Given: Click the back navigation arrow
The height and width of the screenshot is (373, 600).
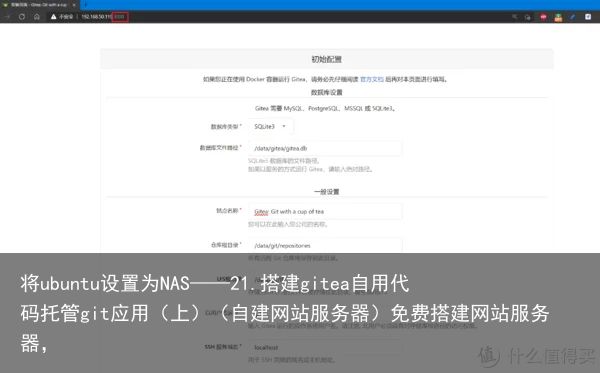Looking at the screenshot, I should [7, 17].
